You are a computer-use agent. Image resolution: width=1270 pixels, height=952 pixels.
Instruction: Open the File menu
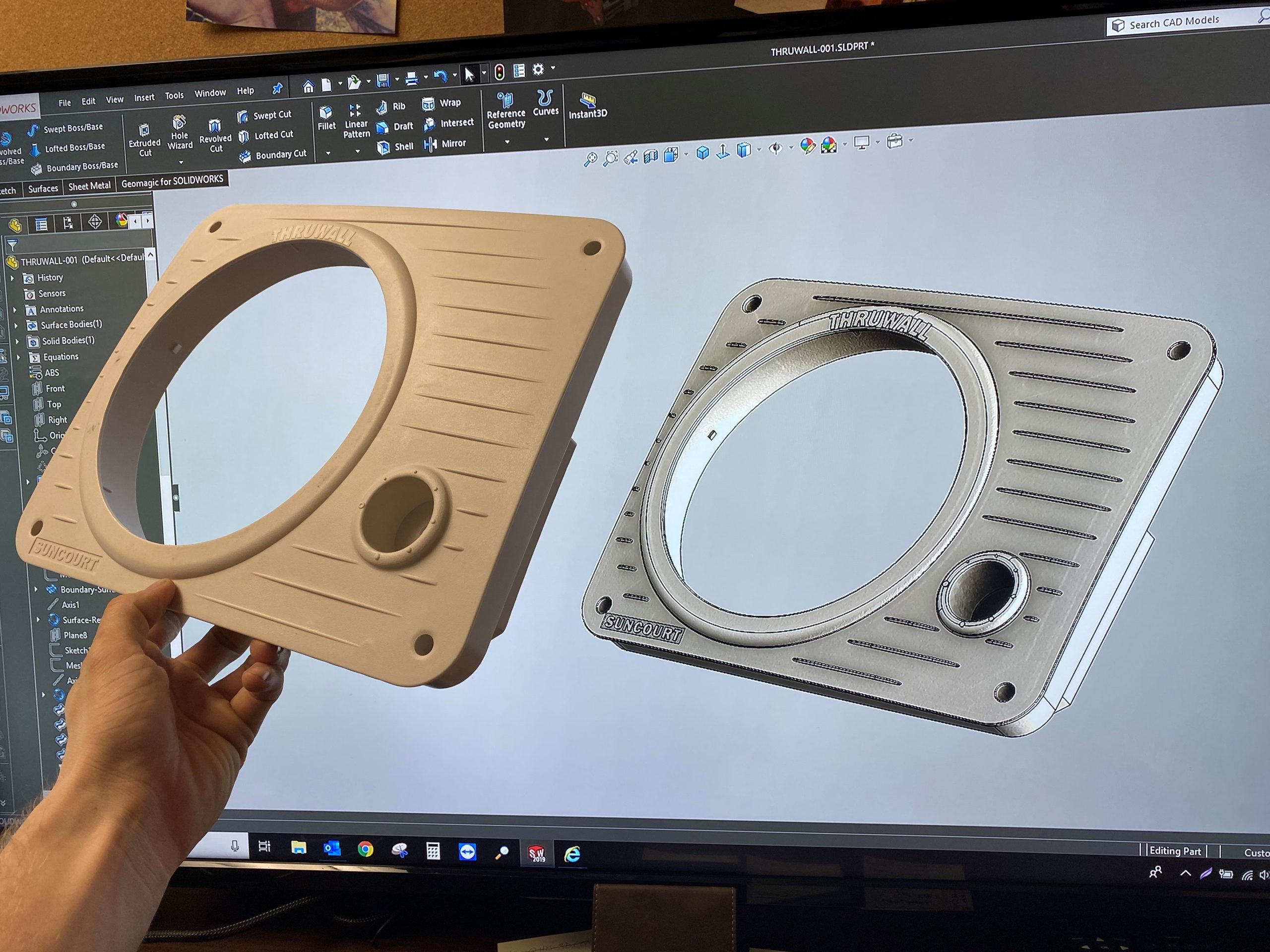[x=65, y=103]
